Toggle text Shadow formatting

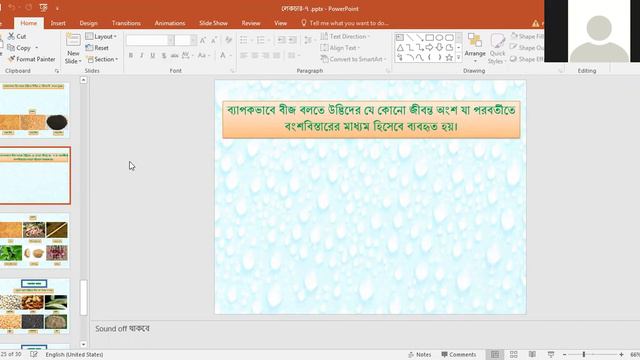coord(164,56)
